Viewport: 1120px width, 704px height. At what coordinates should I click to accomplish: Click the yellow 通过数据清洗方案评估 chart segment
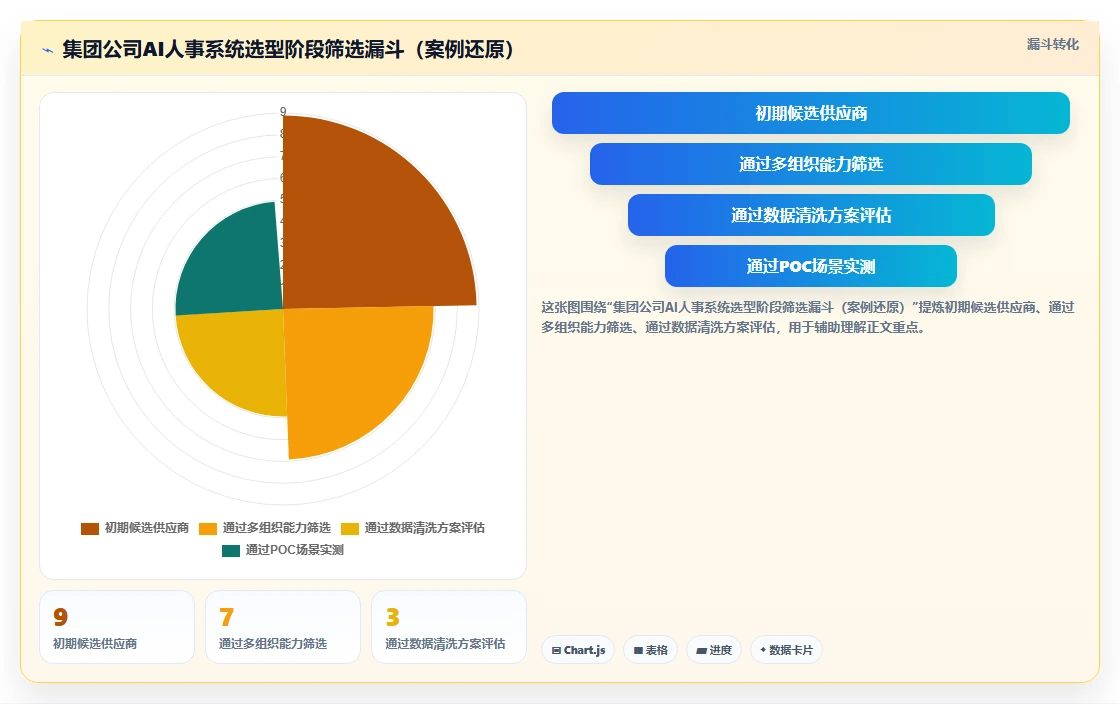[x=239, y=357]
